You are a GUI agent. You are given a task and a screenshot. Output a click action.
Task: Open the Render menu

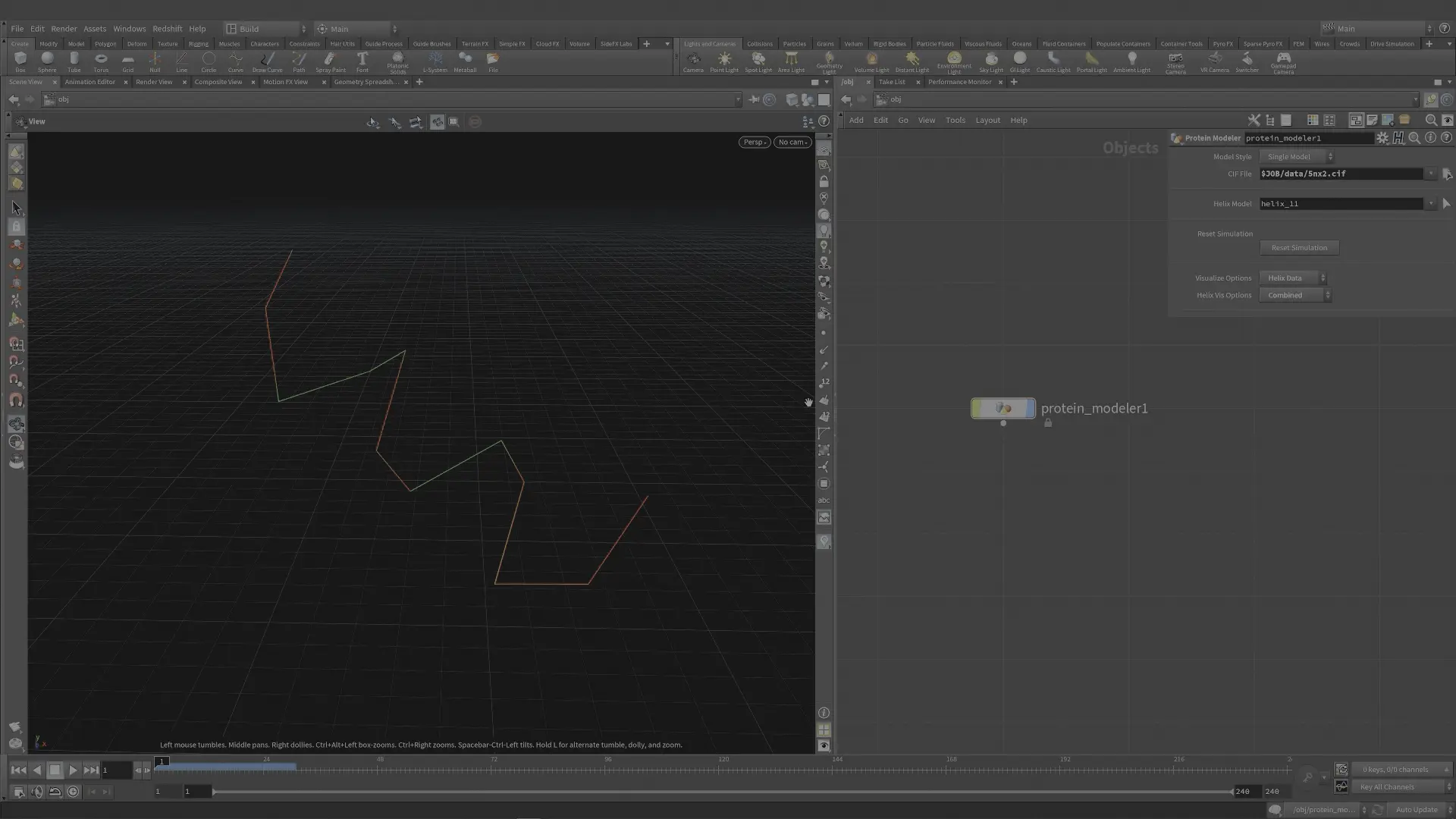pyautogui.click(x=64, y=29)
